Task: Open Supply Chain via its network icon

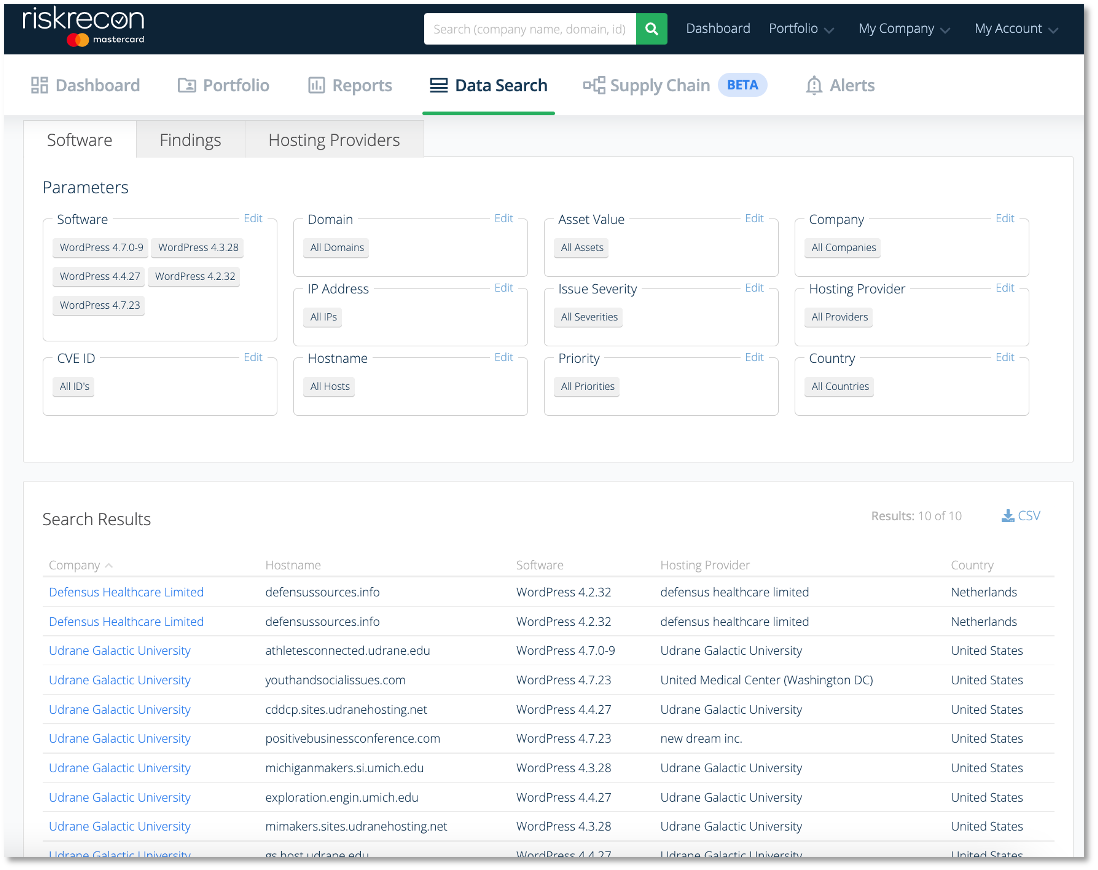Action: (x=593, y=86)
